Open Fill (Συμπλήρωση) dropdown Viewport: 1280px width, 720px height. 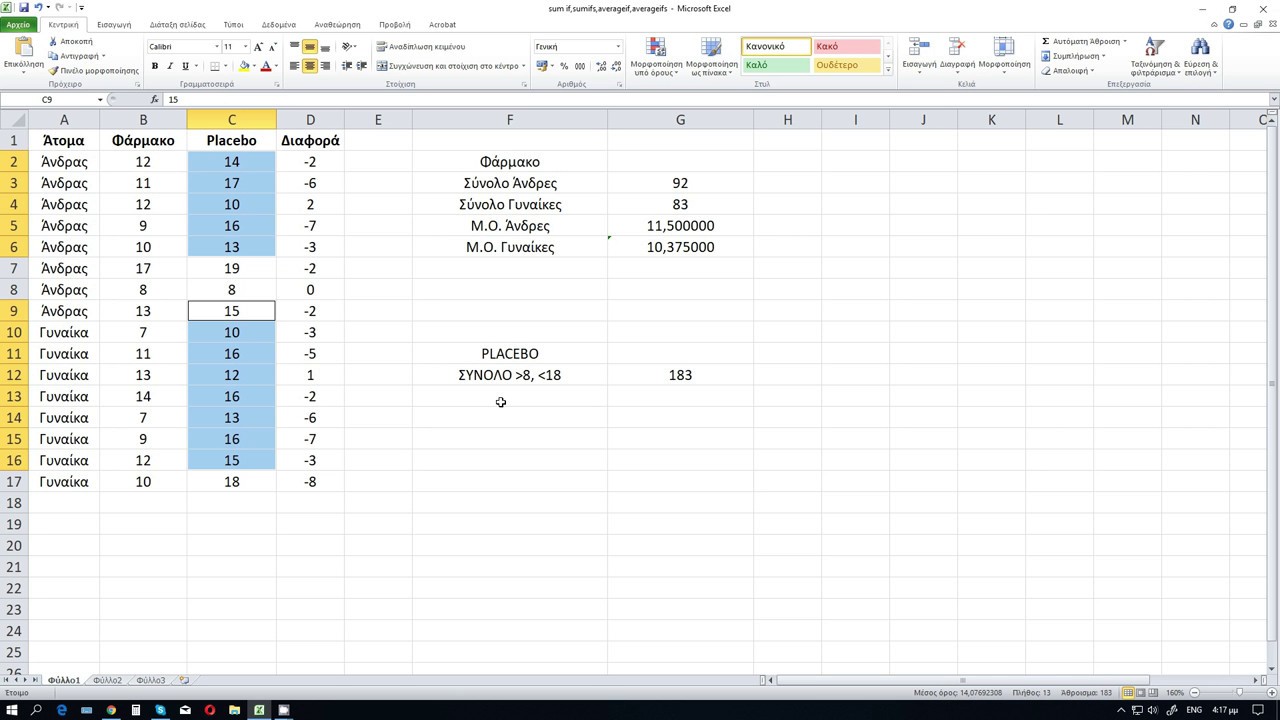pyautogui.click(x=1073, y=56)
